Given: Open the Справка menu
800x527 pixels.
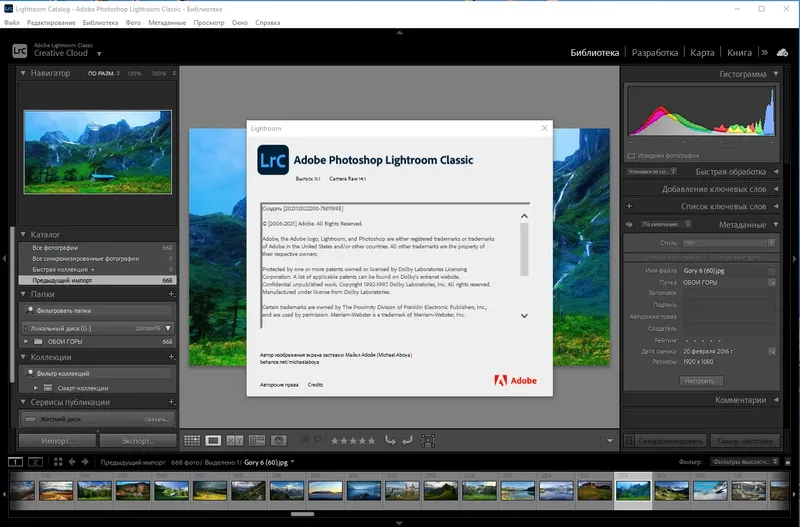Looking at the screenshot, I should (x=267, y=22).
